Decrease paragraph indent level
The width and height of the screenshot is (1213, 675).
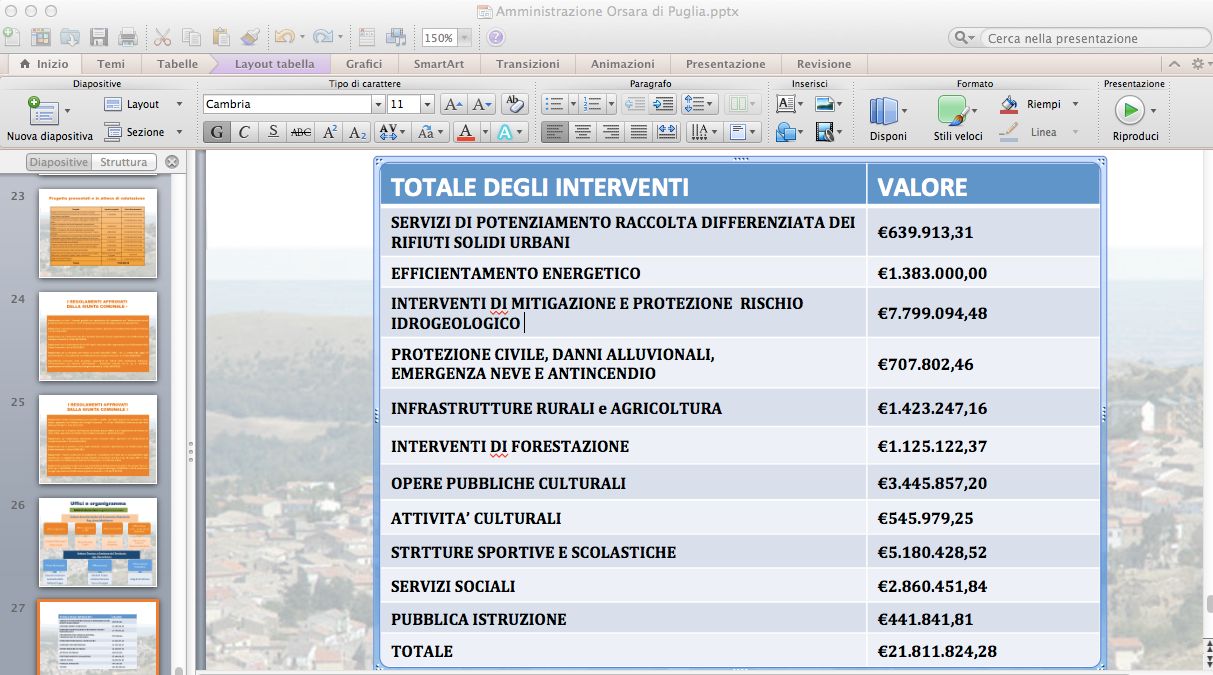click(634, 104)
